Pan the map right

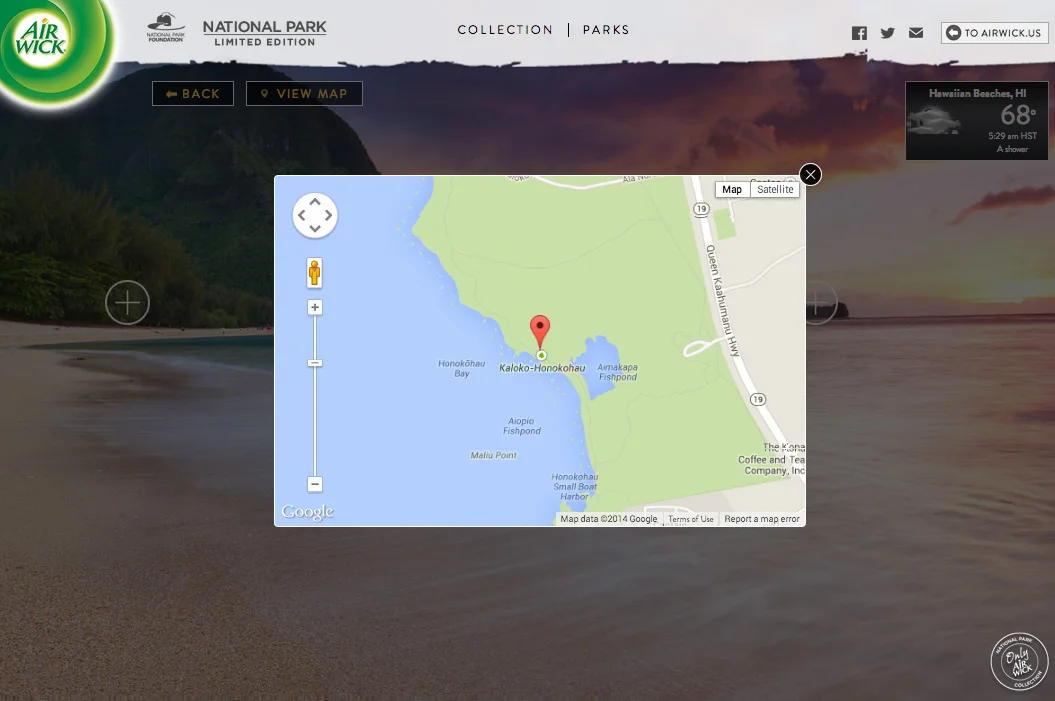pos(328,215)
